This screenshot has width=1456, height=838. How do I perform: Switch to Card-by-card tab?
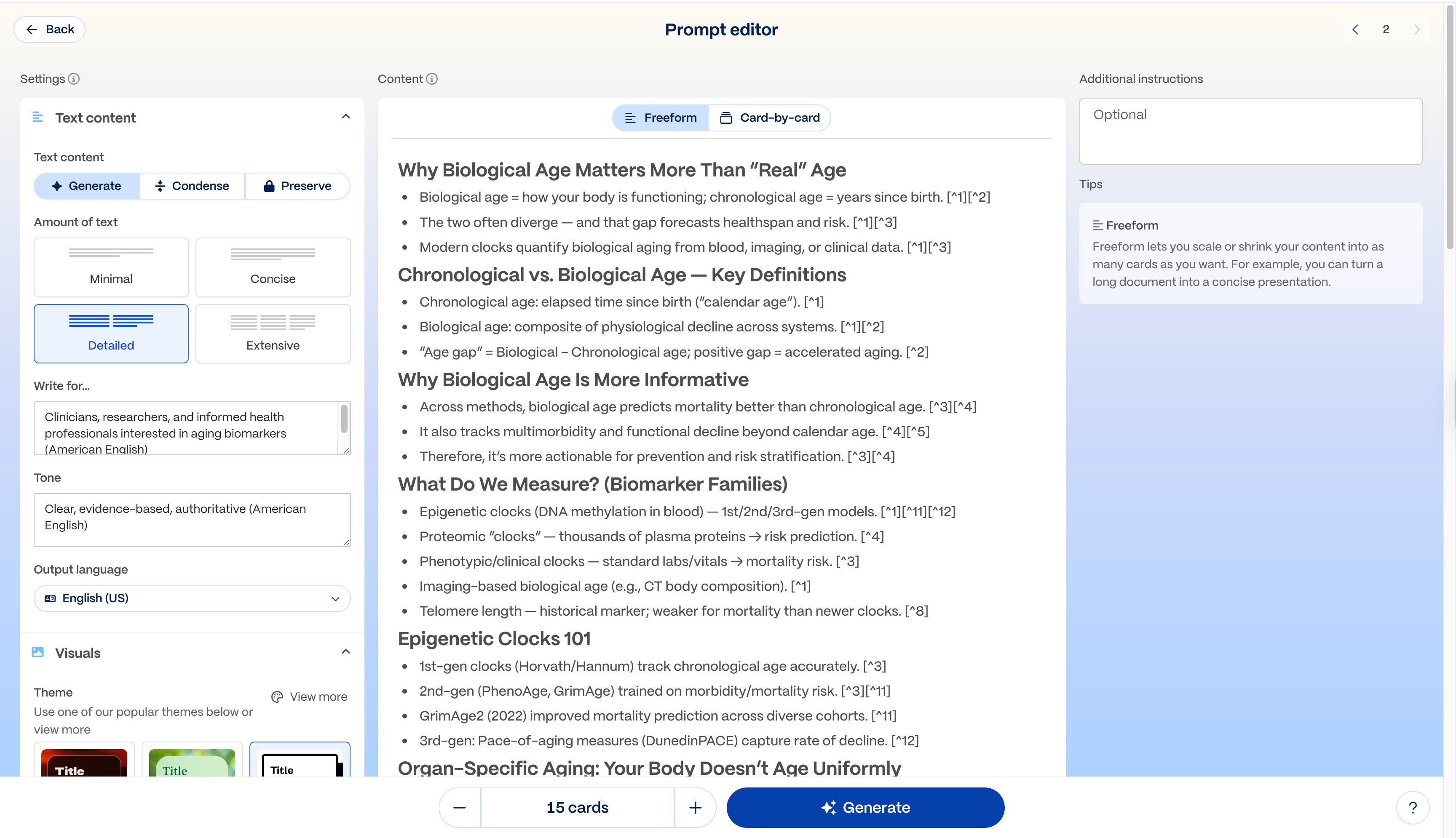(769, 117)
